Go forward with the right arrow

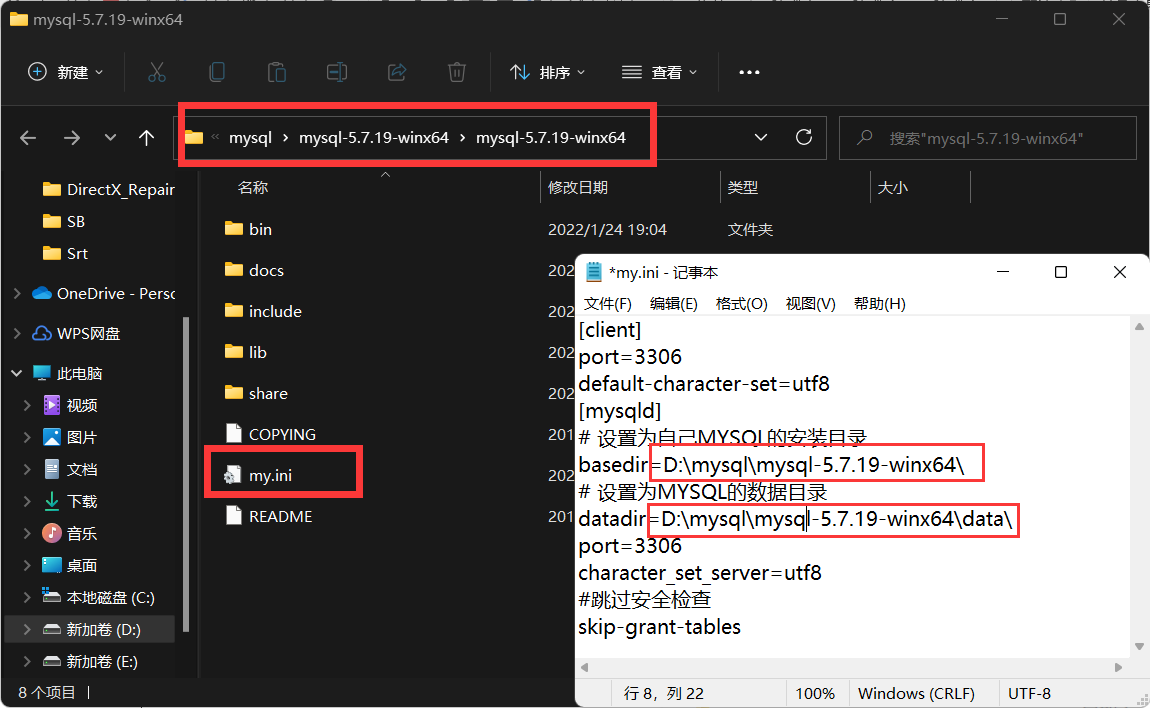[72, 137]
